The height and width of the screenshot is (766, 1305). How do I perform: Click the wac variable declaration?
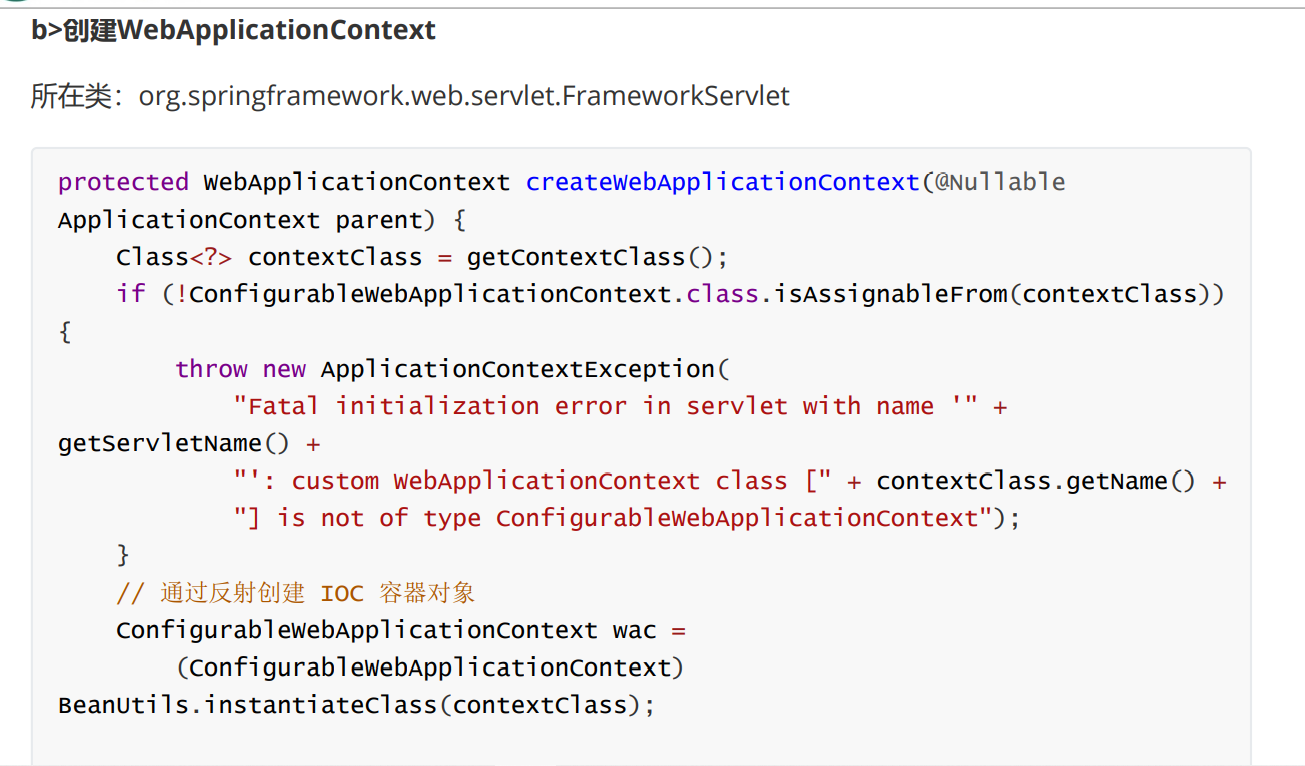(634, 630)
